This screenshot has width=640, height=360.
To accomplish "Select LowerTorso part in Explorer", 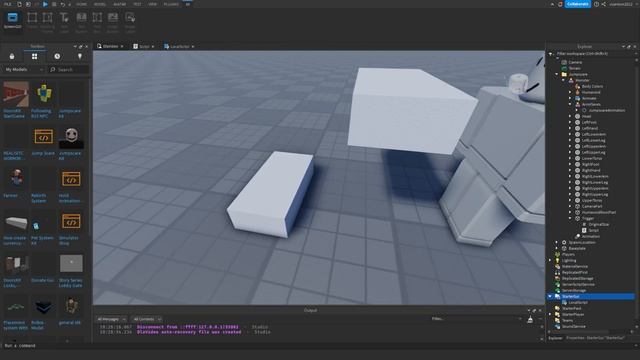I will [591, 158].
